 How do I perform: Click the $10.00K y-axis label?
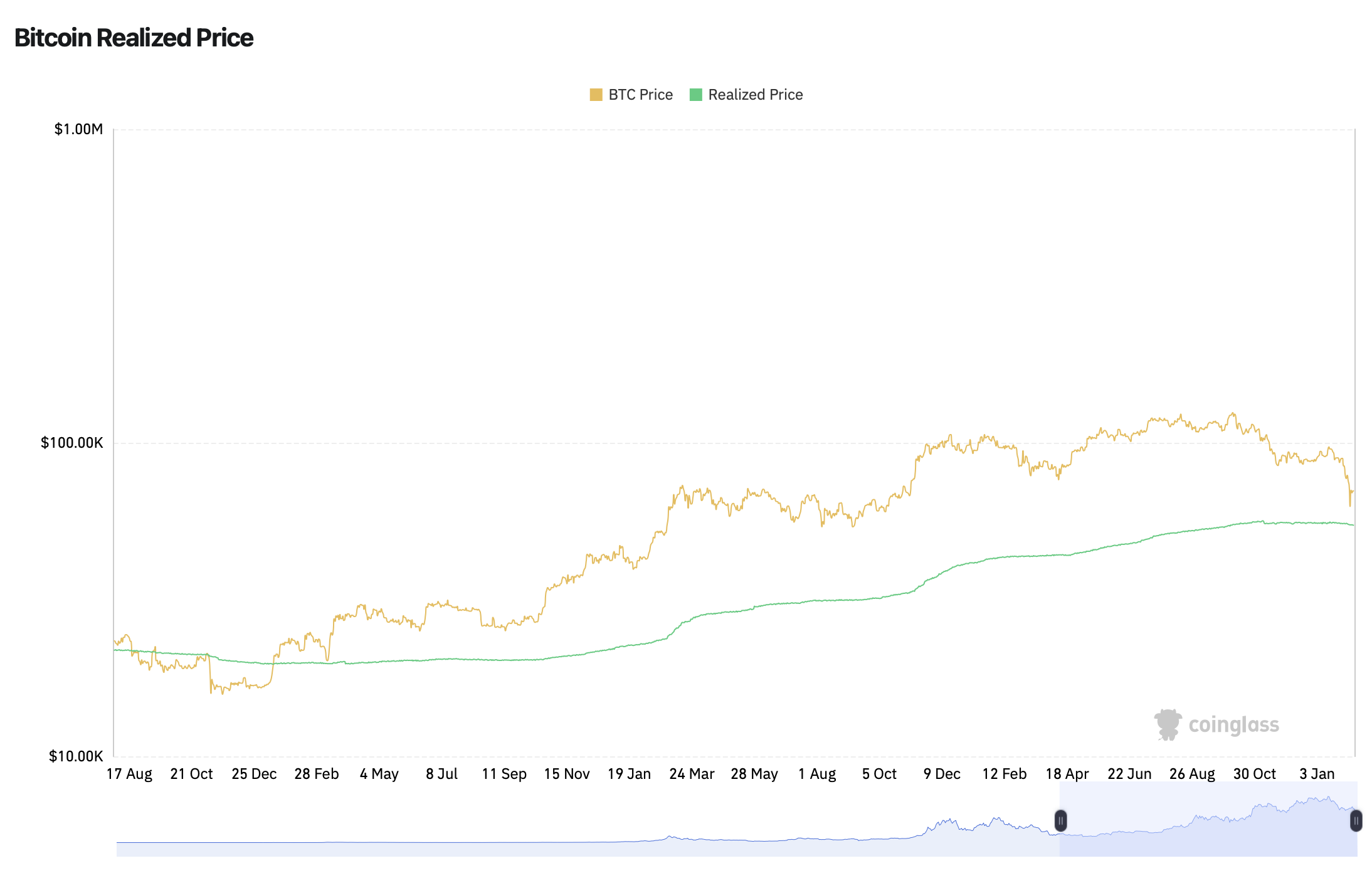tap(75, 756)
